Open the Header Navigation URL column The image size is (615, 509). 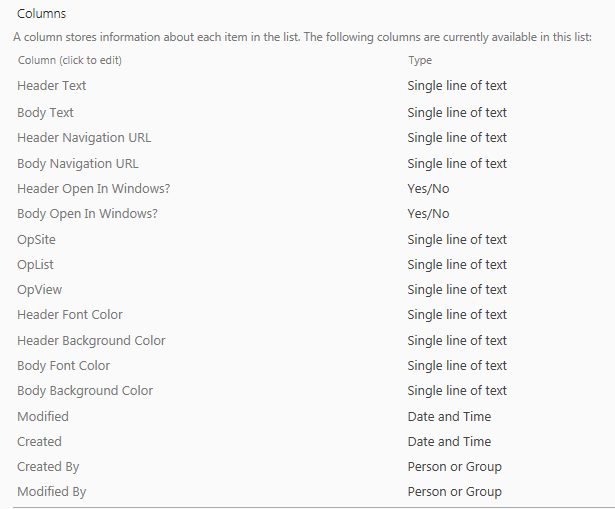coord(84,138)
